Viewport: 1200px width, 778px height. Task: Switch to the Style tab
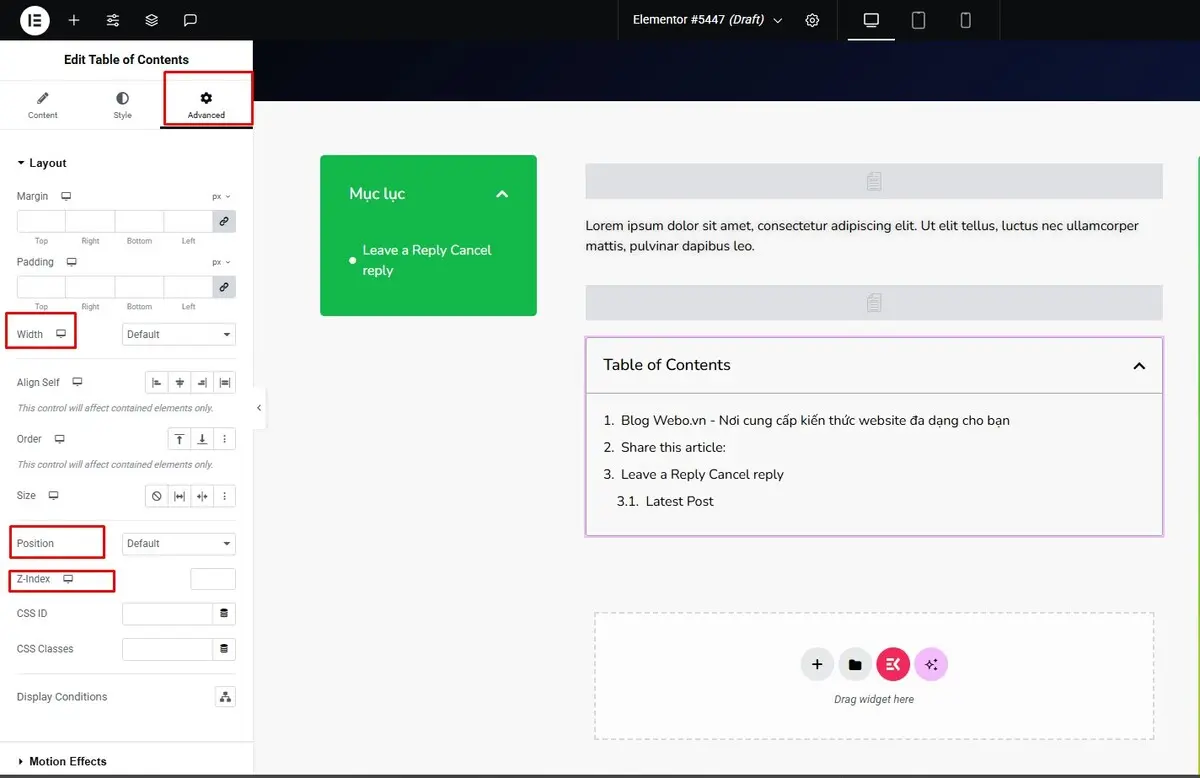coord(122,105)
